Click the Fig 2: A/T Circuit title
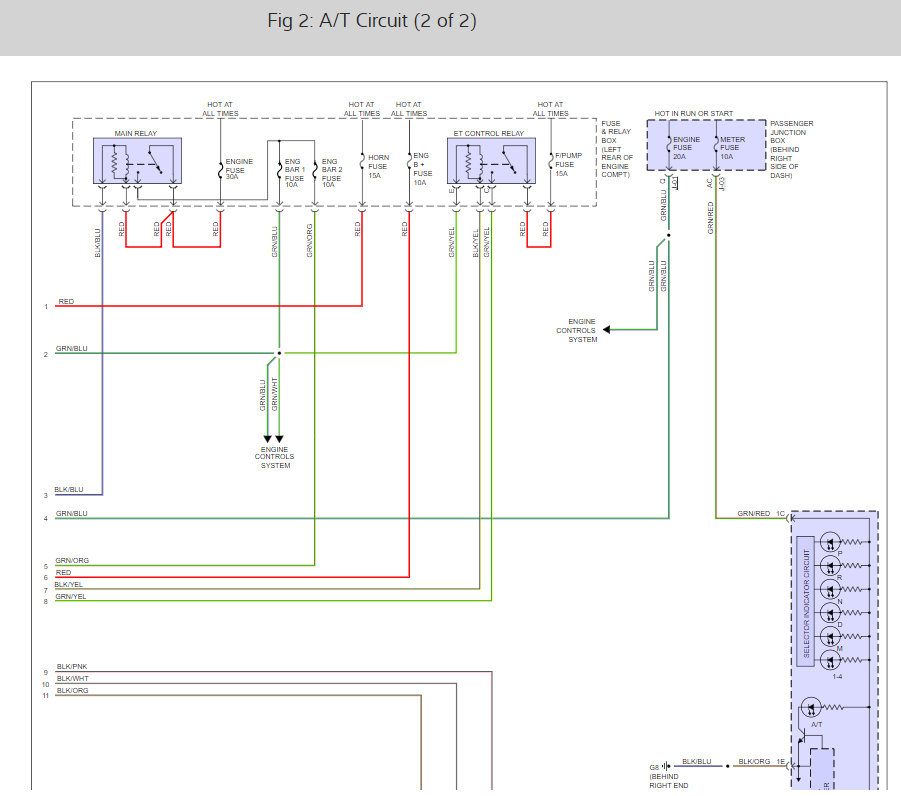The height and width of the screenshot is (796, 901). tap(372, 21)
